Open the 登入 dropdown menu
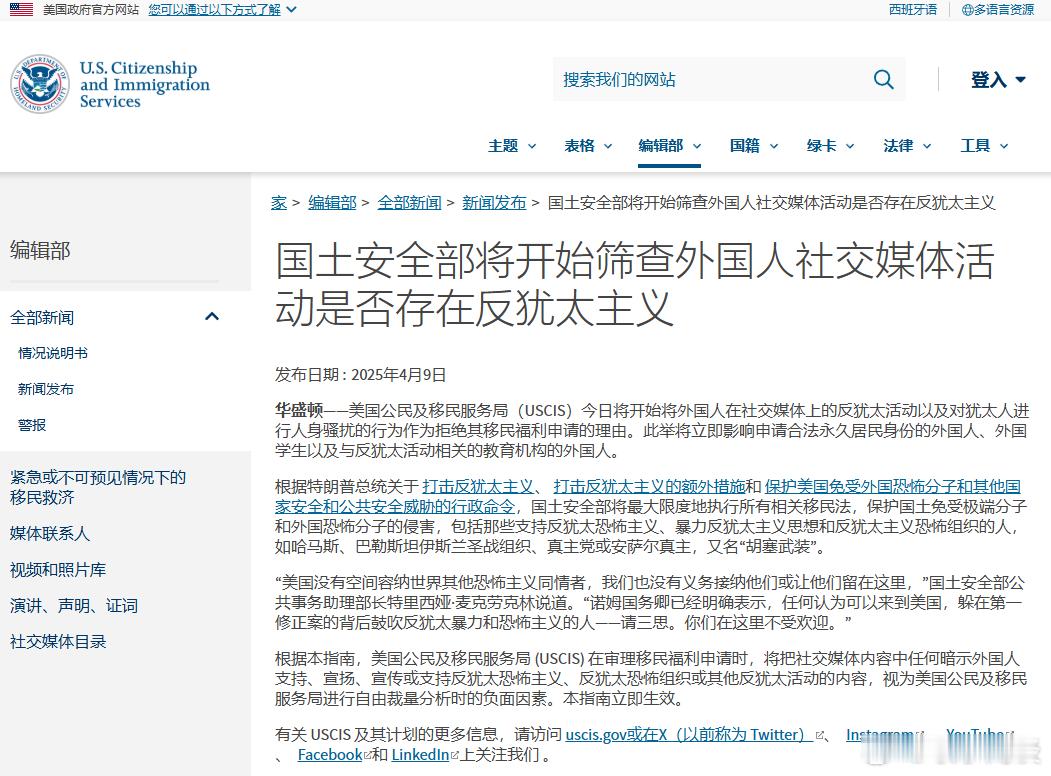The width and height of the screenshot is (1051, 776). click(x=998, y=80)
